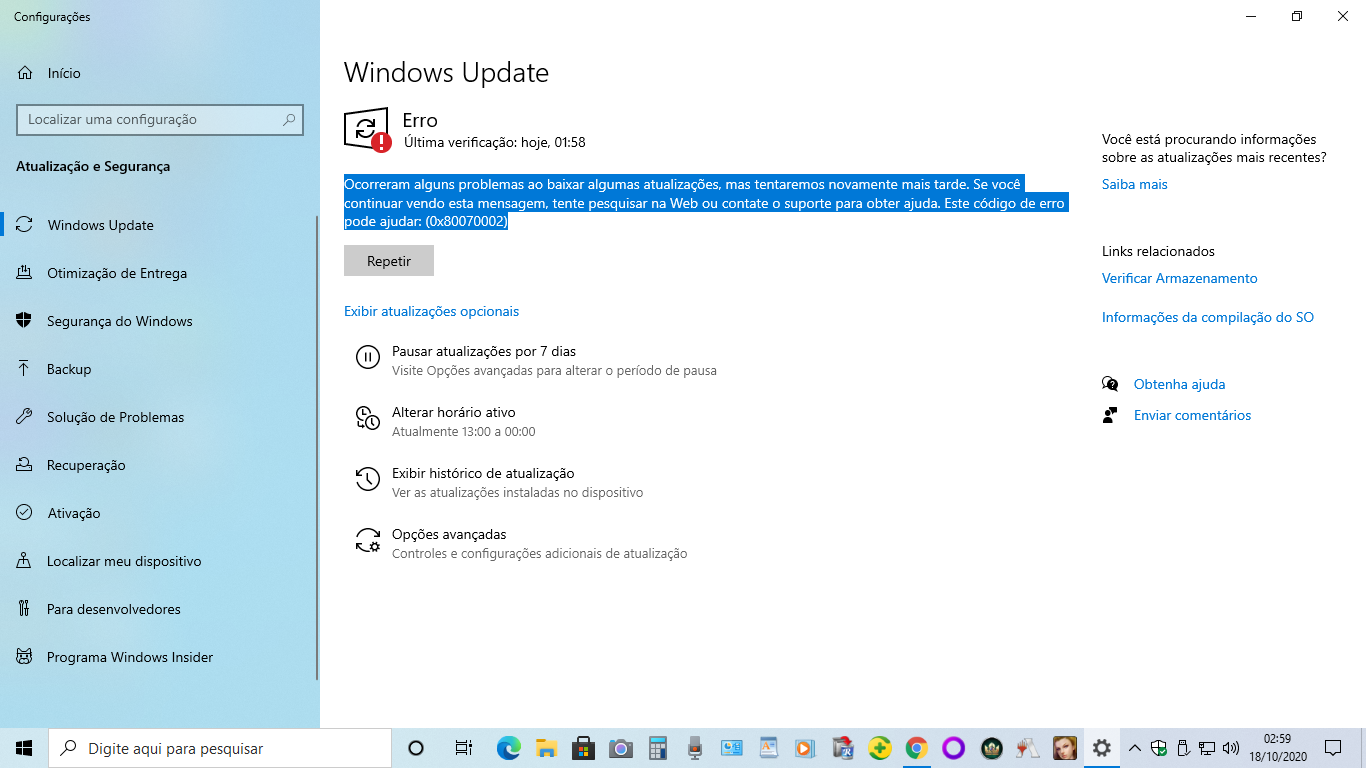Open Microsoft Store from taskbar
1366x768 pixels.
click(583, 748)
